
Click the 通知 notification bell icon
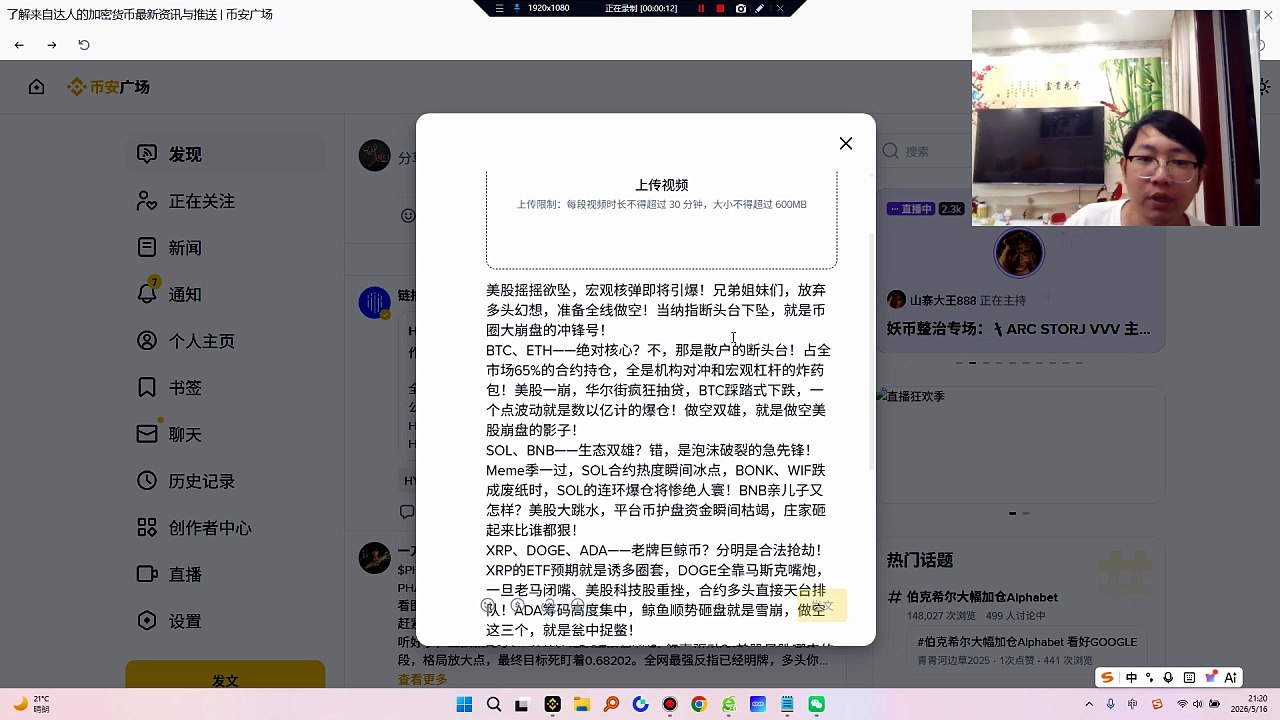click(147, 294)
